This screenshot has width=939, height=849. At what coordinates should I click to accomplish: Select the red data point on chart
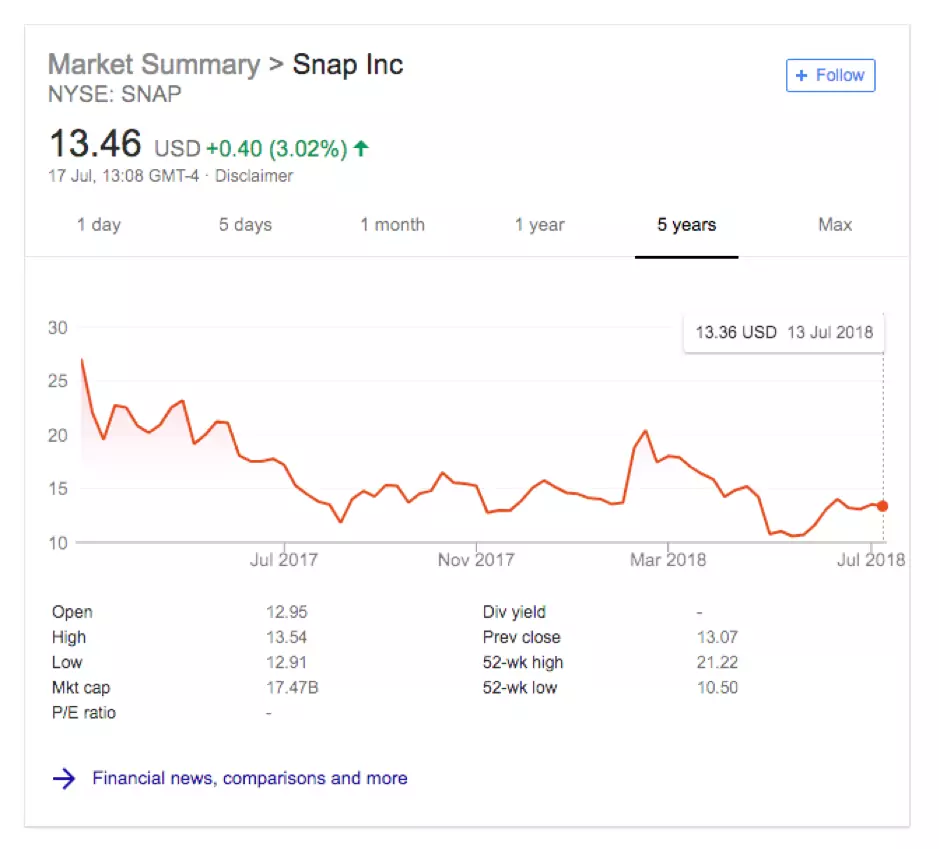[882, 506]
